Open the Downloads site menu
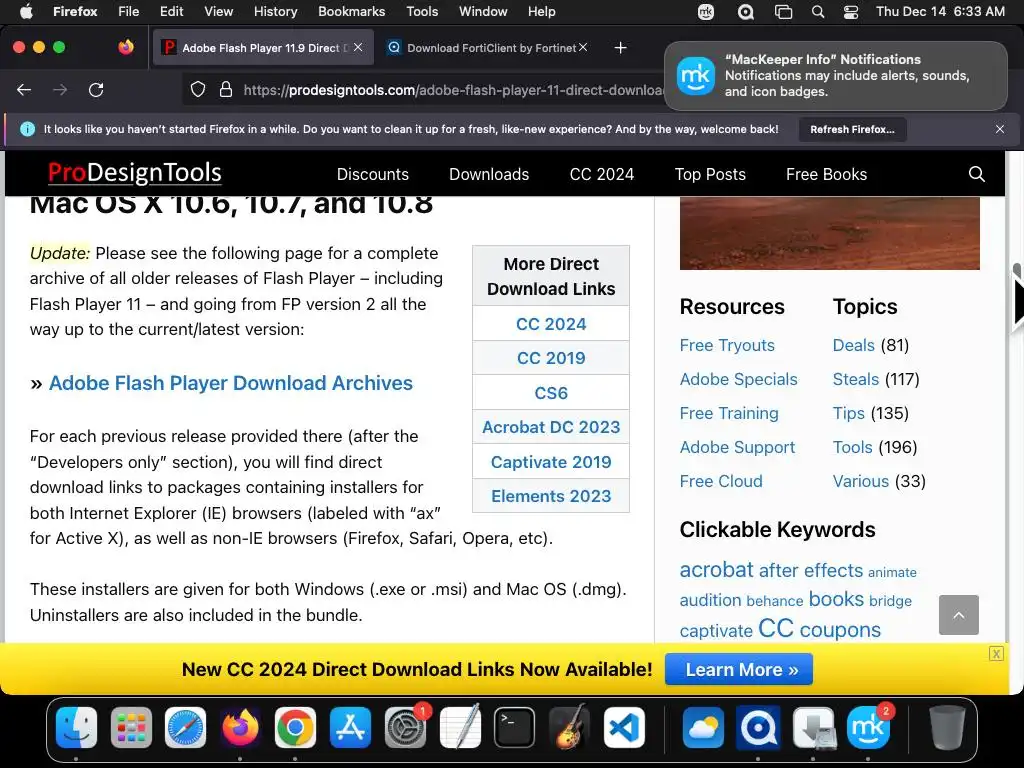The height and width of the screenshot is (768, 1024). pos(489,174)
